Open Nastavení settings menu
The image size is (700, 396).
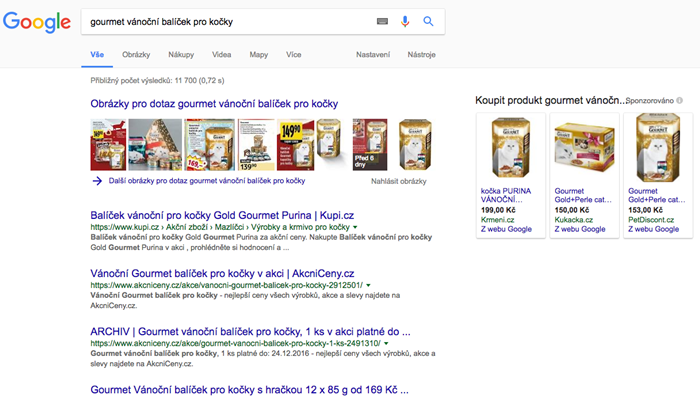[373, 54]
